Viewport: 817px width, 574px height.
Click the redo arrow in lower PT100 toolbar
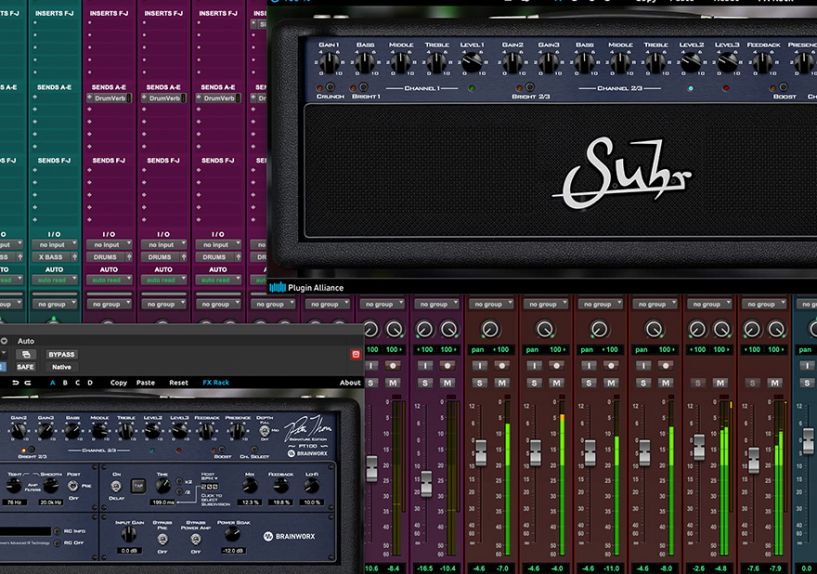tap(28, 383)
